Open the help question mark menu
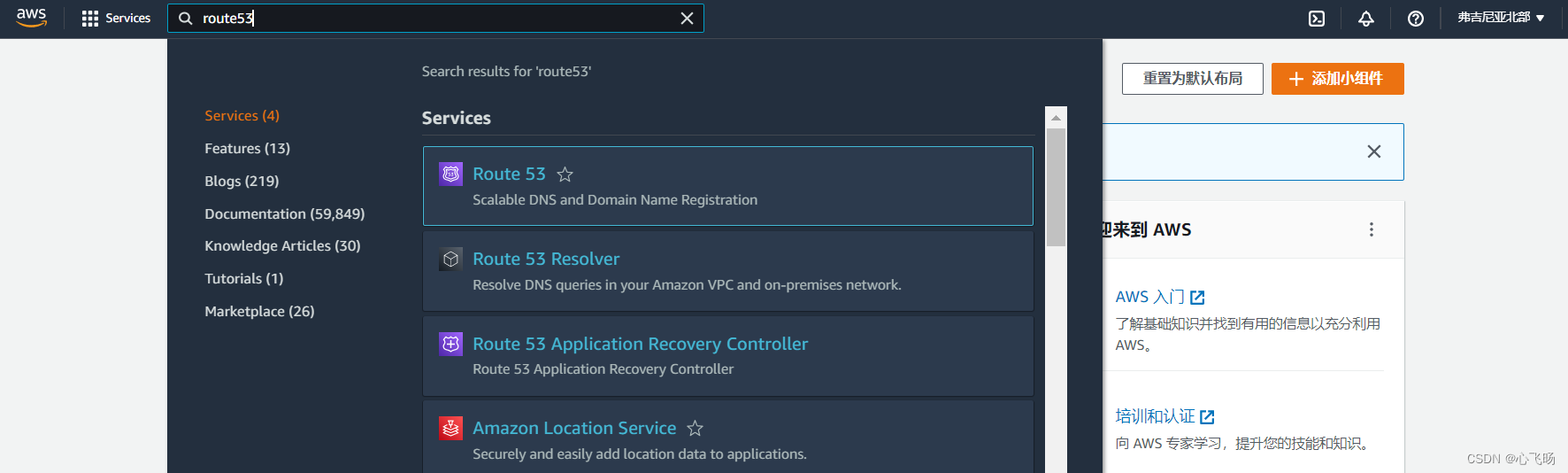Image resolution: width=1568 pixels, height=473 pixels. point(1416,19)
